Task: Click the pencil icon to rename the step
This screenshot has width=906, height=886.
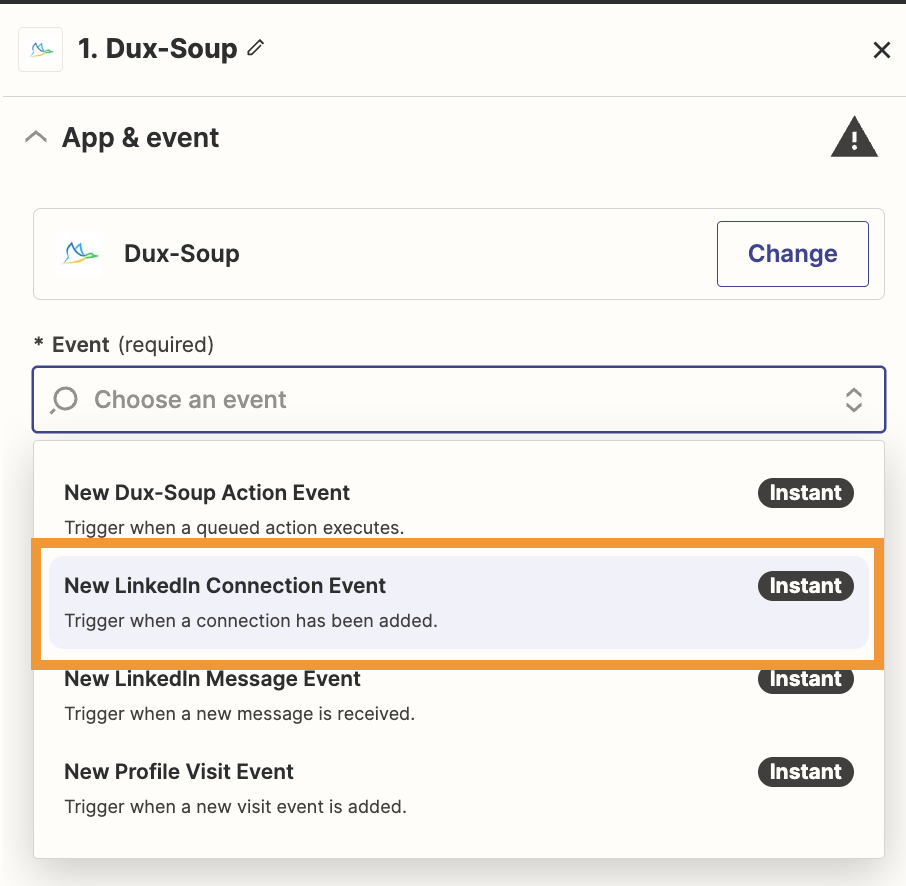Action: 256,48
